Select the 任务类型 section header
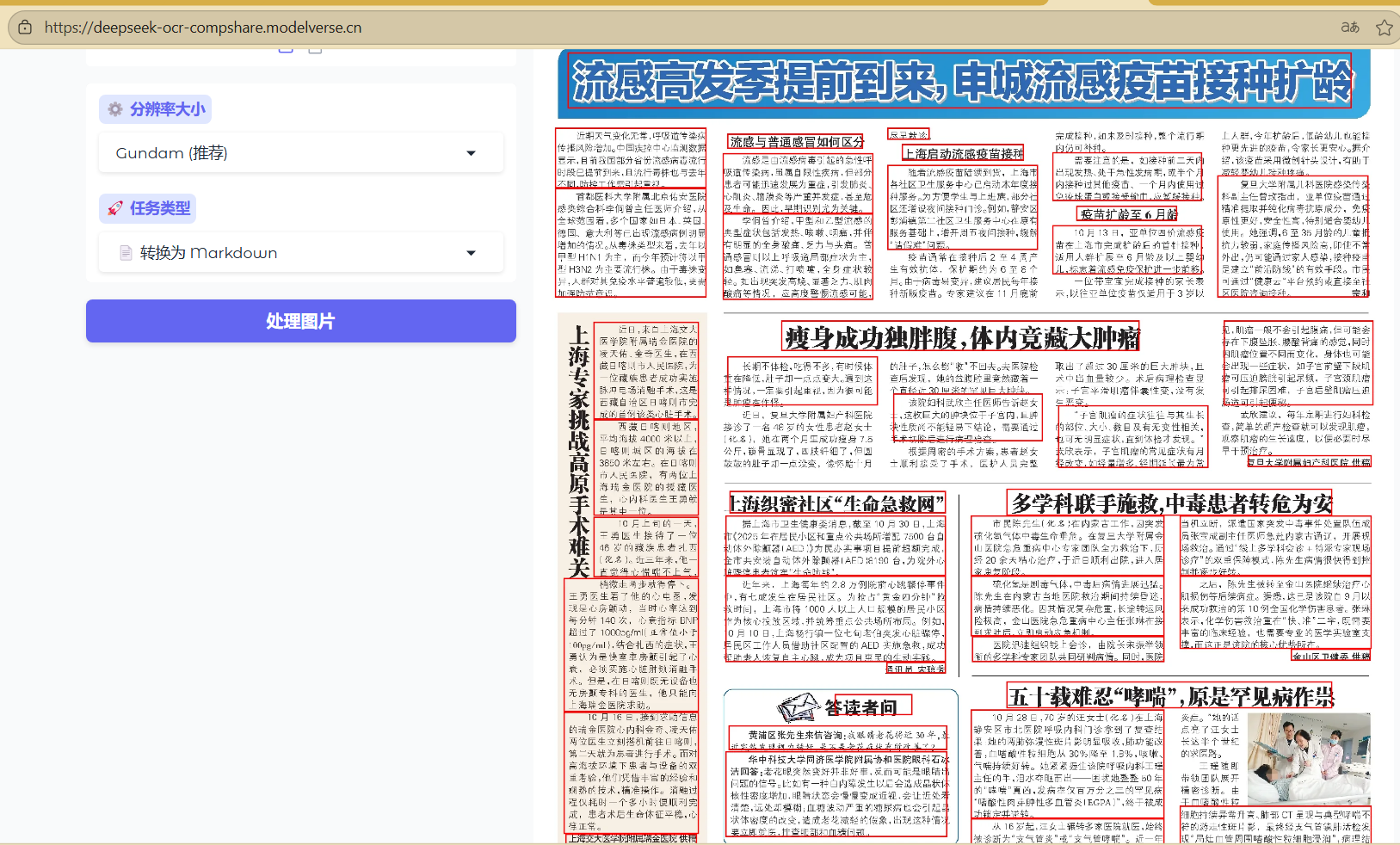1400x845 pixels. 147,208
